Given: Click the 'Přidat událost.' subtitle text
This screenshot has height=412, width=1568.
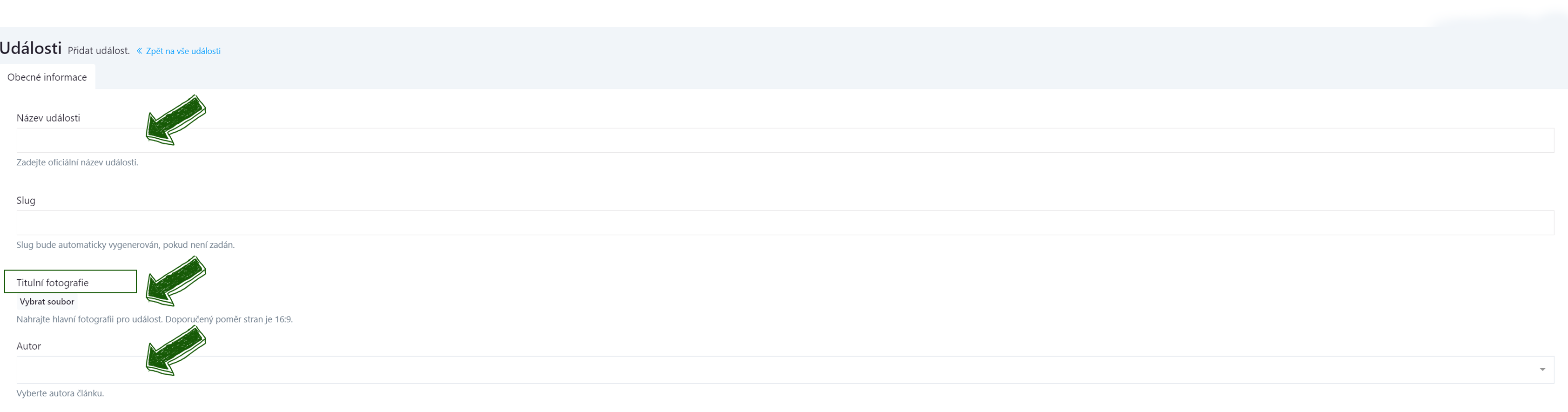Looking at the screenshot, I should [x=99, y=51].
